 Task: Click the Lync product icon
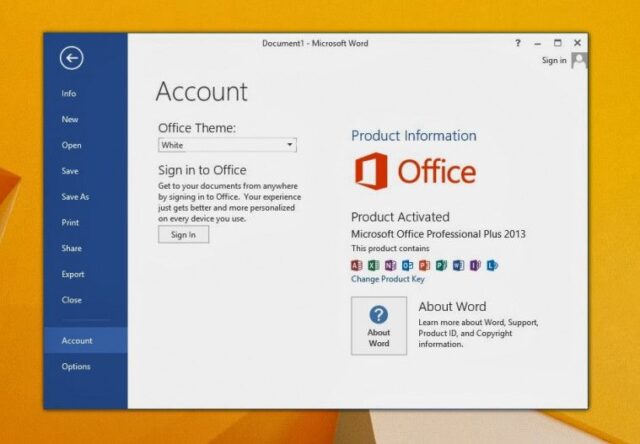coord(491,265)
